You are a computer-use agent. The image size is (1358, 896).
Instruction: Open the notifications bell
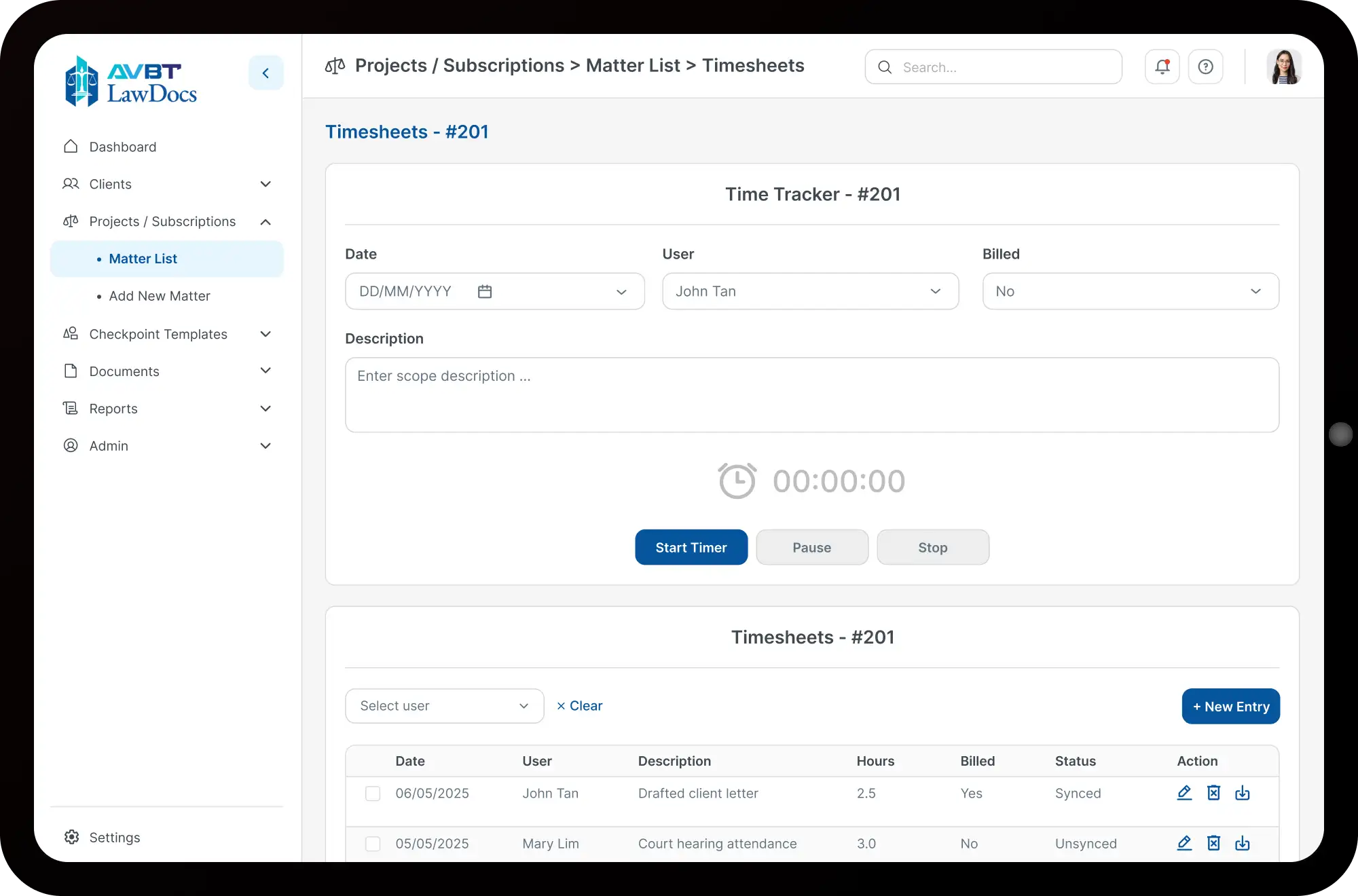pos(1162,67)
